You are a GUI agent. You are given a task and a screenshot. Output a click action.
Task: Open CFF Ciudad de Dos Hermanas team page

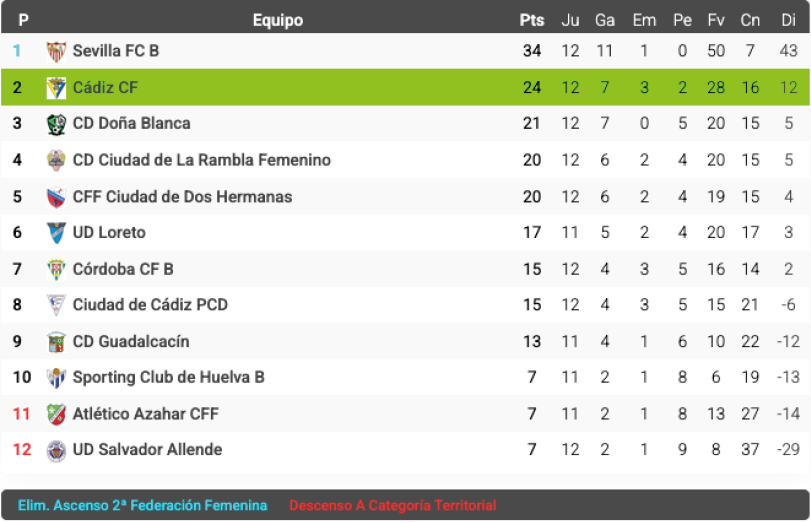pos(182,197)
